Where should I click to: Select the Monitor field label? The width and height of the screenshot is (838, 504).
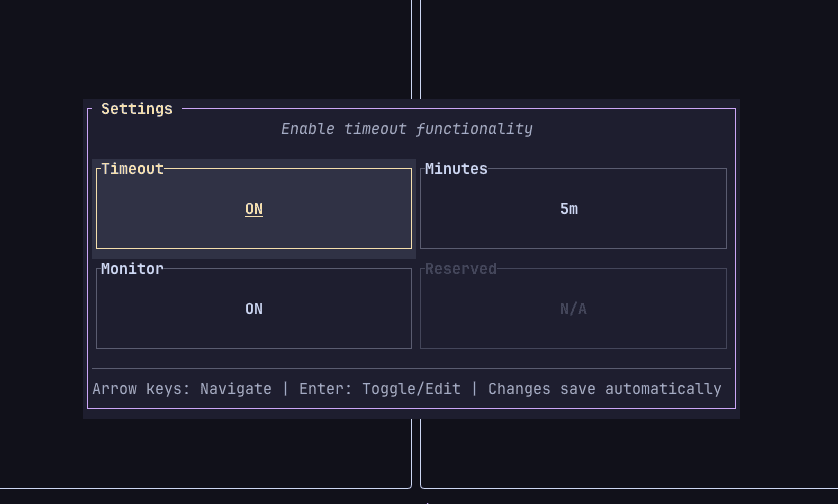[132, 269]
